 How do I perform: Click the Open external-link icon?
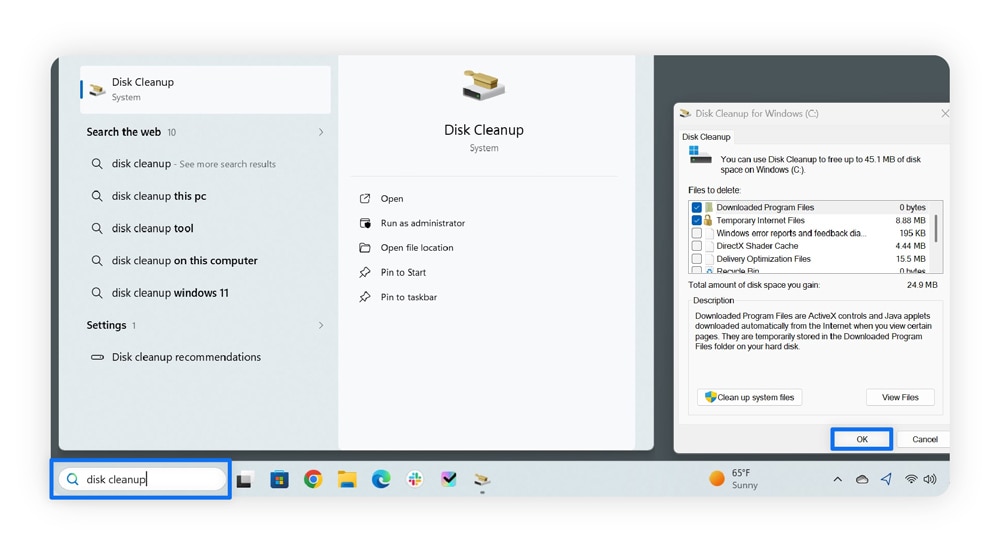coord(365,198)
